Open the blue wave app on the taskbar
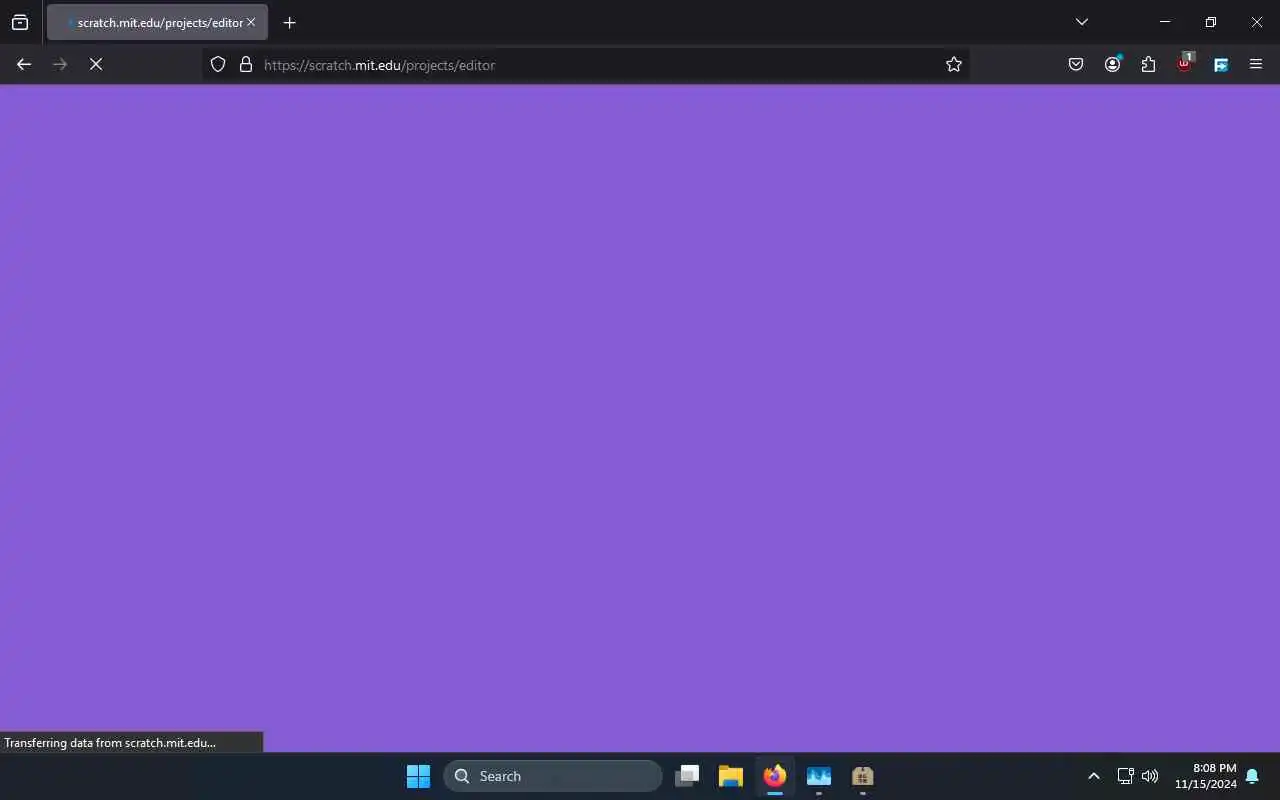 click(x=819, y=776)
